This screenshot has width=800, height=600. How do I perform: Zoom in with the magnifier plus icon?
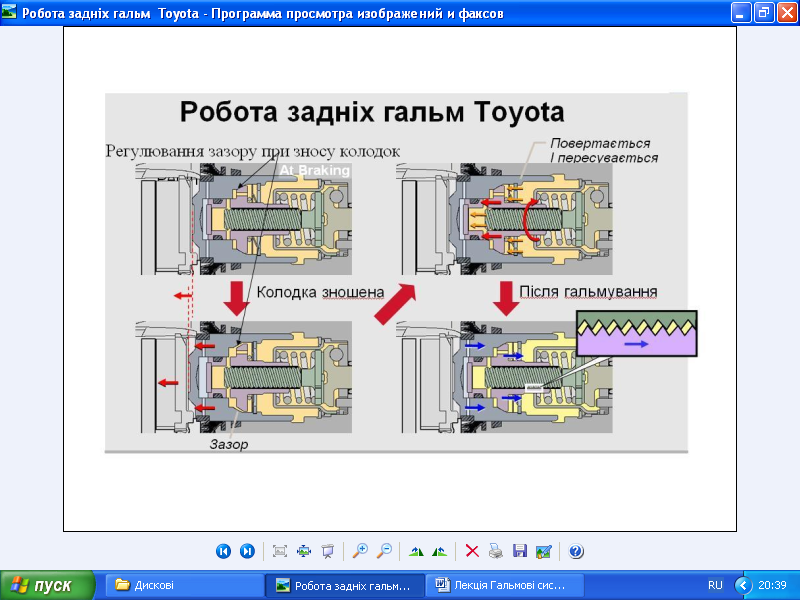click(x=360, y=551)
